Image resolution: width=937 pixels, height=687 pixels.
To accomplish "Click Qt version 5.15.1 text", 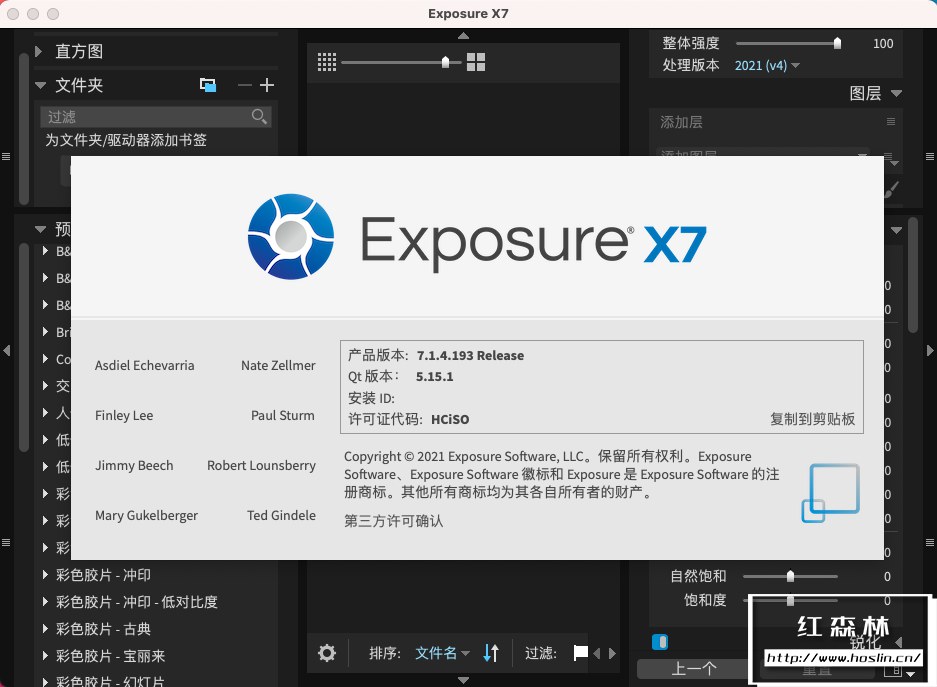I will click(434, 376).
